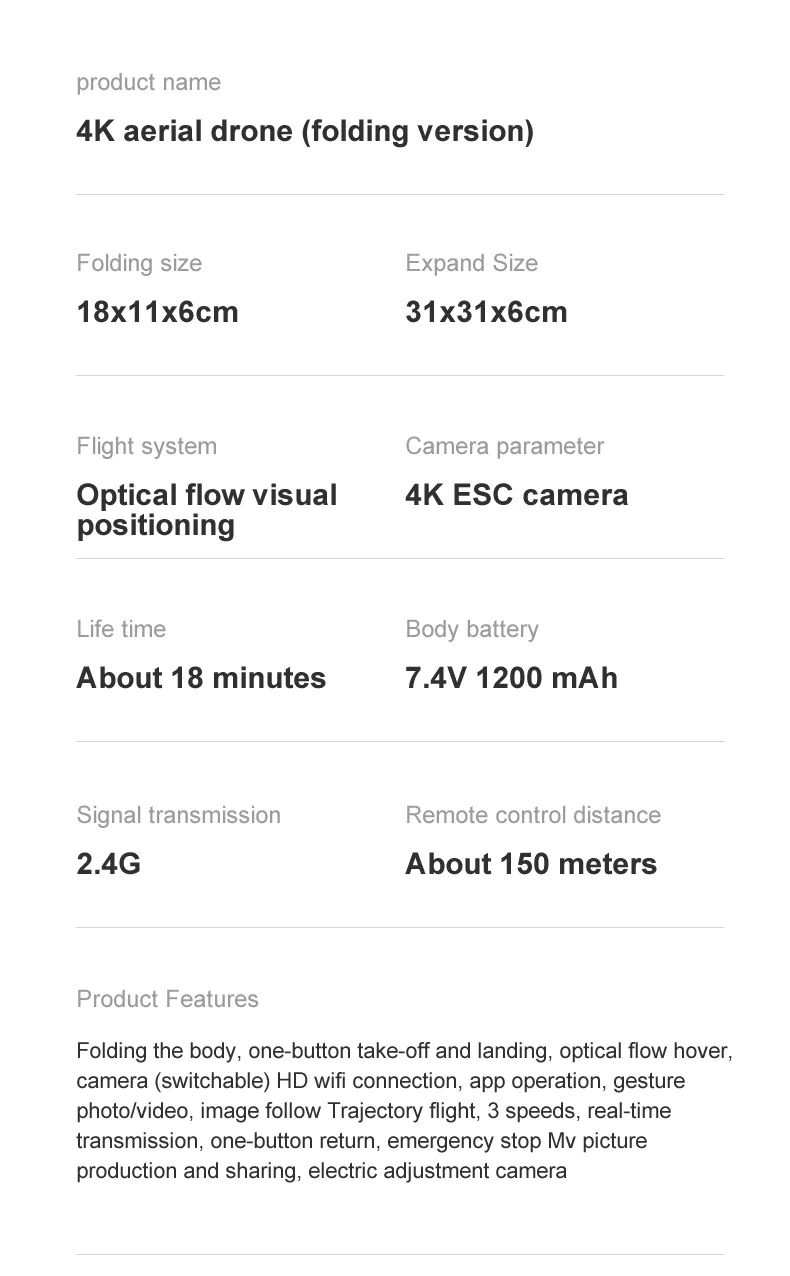Viewport: 790px width, 1276px height.
Task: Click the 'Flight system' label
Action: [x=146, y=446]
